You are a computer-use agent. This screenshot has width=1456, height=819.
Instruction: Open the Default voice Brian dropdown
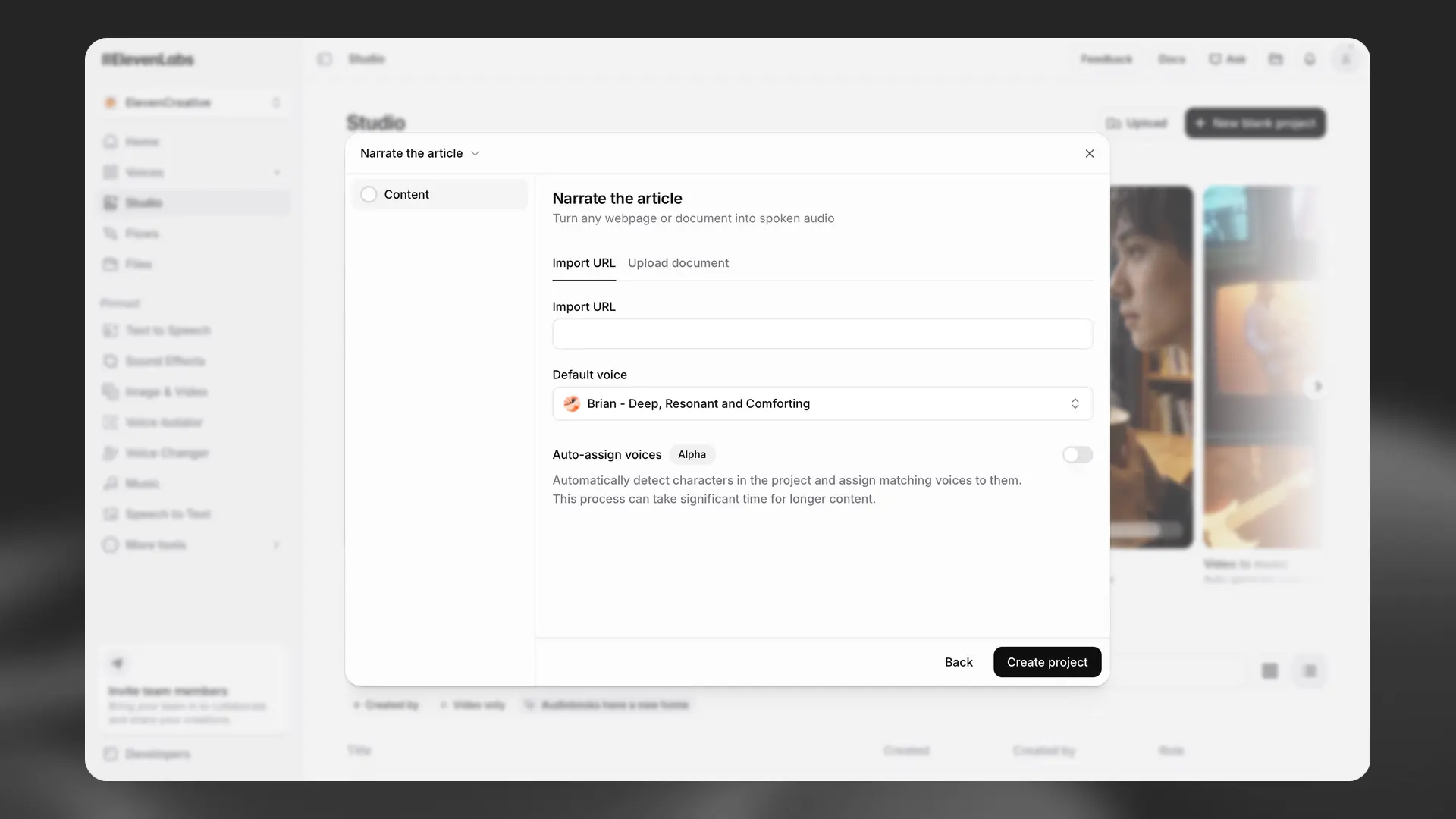coord(822,403)
